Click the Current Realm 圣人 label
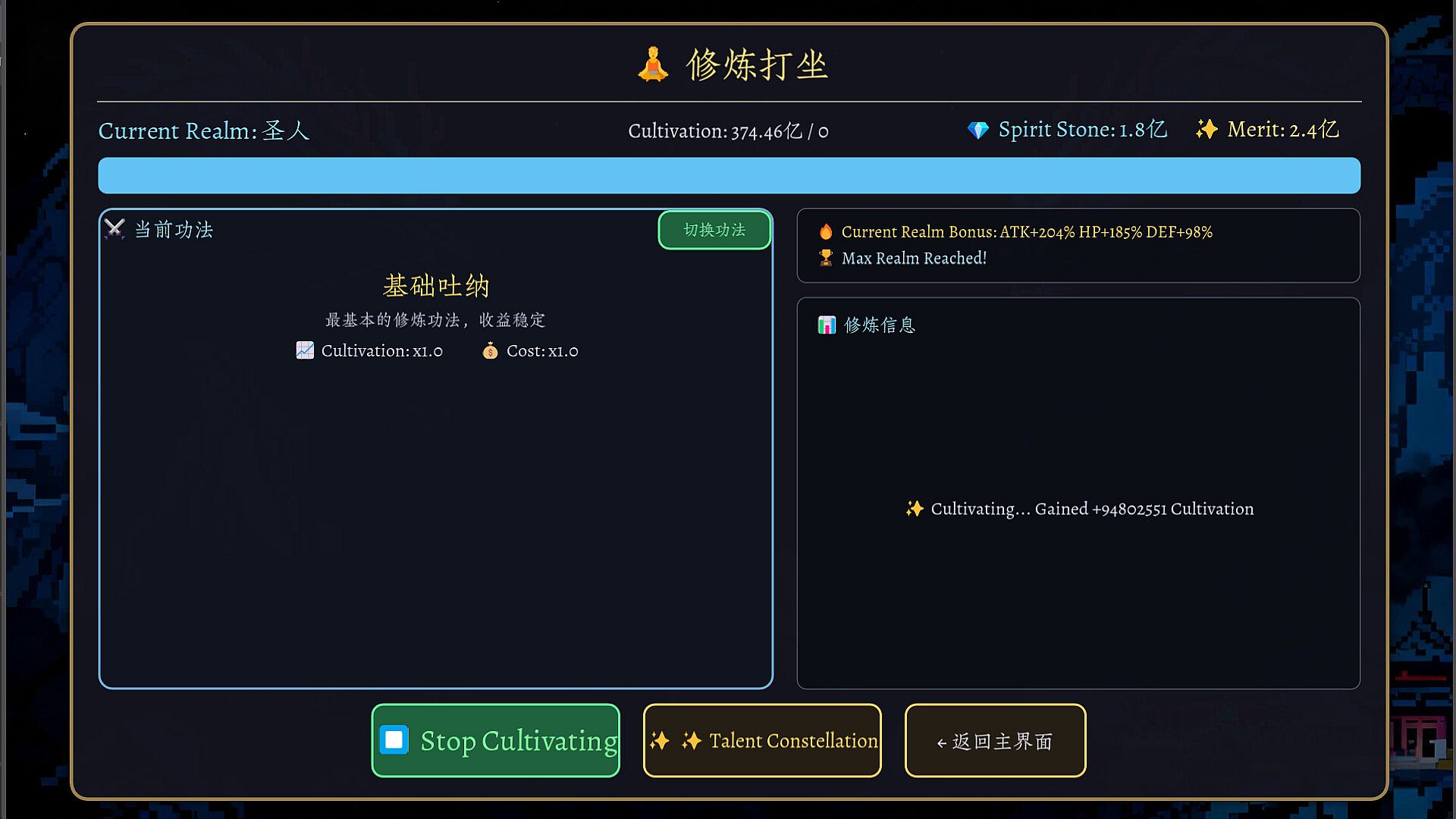 [204, 130]
